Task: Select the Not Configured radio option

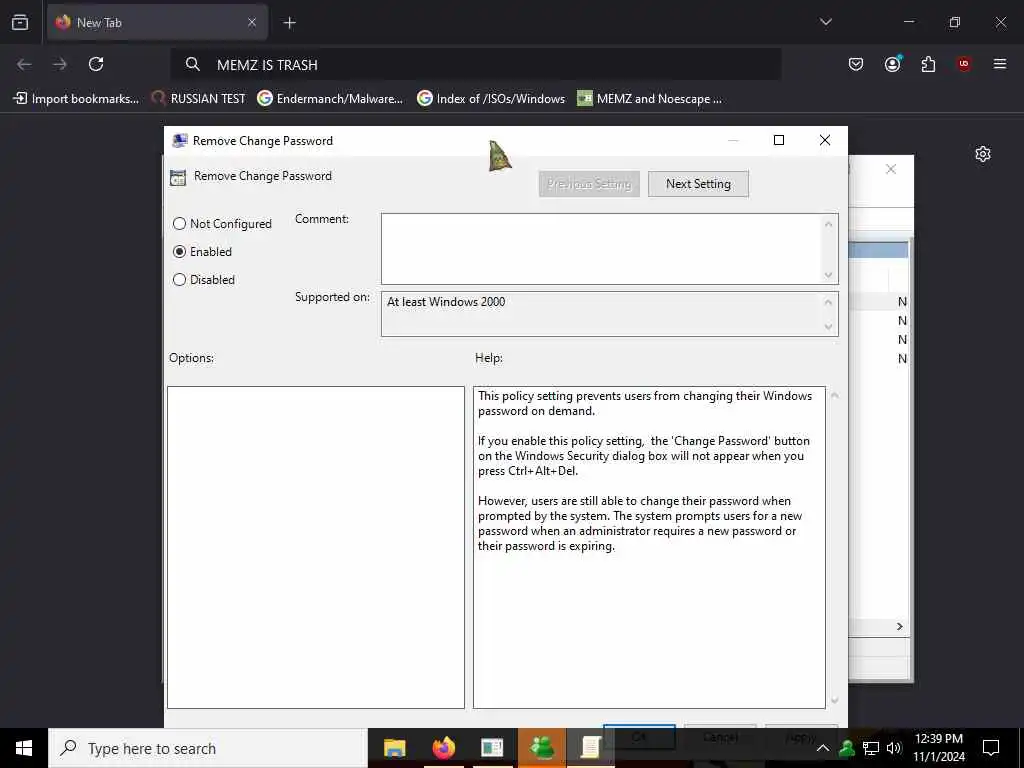Action: [x=222, y=223]
